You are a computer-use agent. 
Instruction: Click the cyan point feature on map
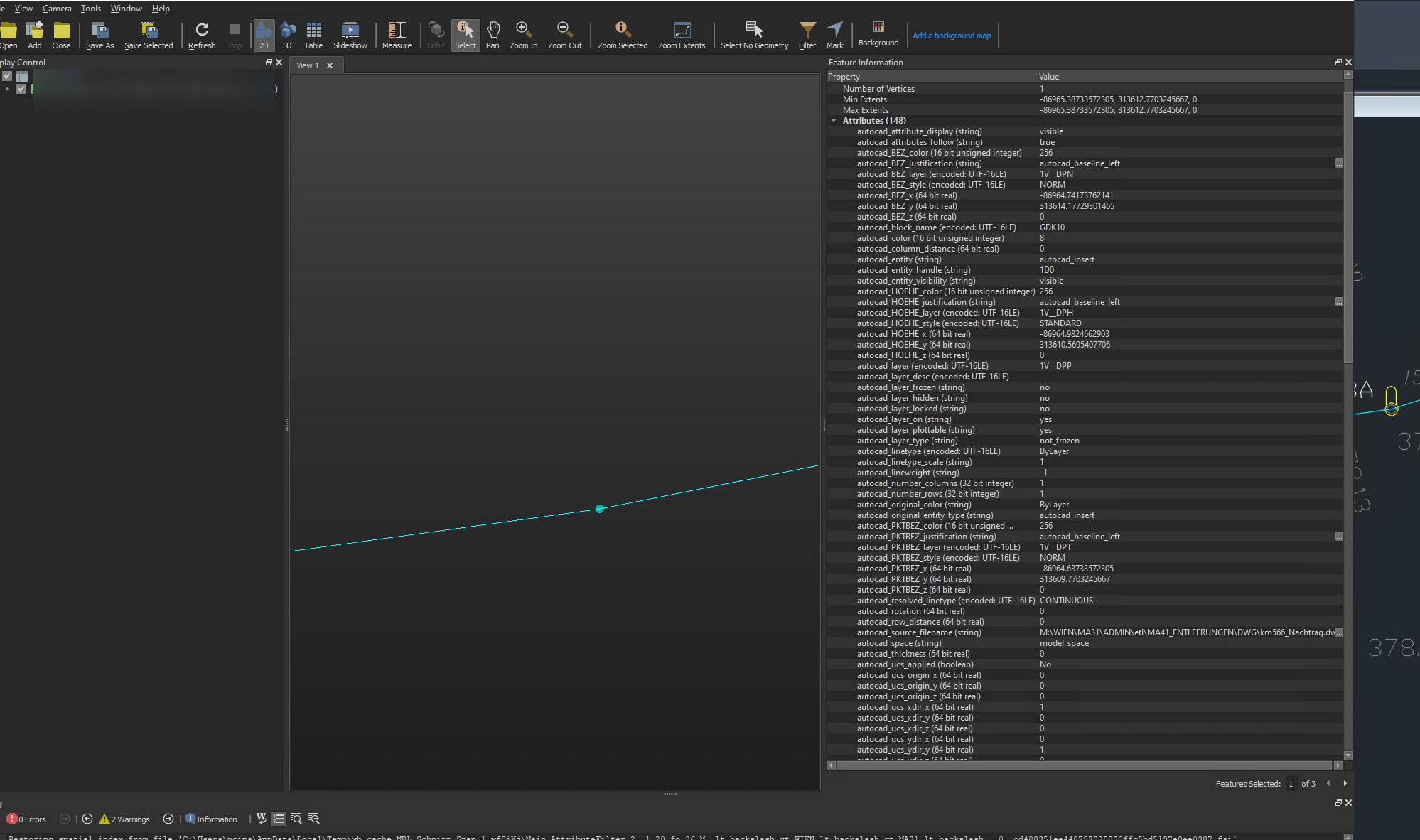click(x=600, y=509)
